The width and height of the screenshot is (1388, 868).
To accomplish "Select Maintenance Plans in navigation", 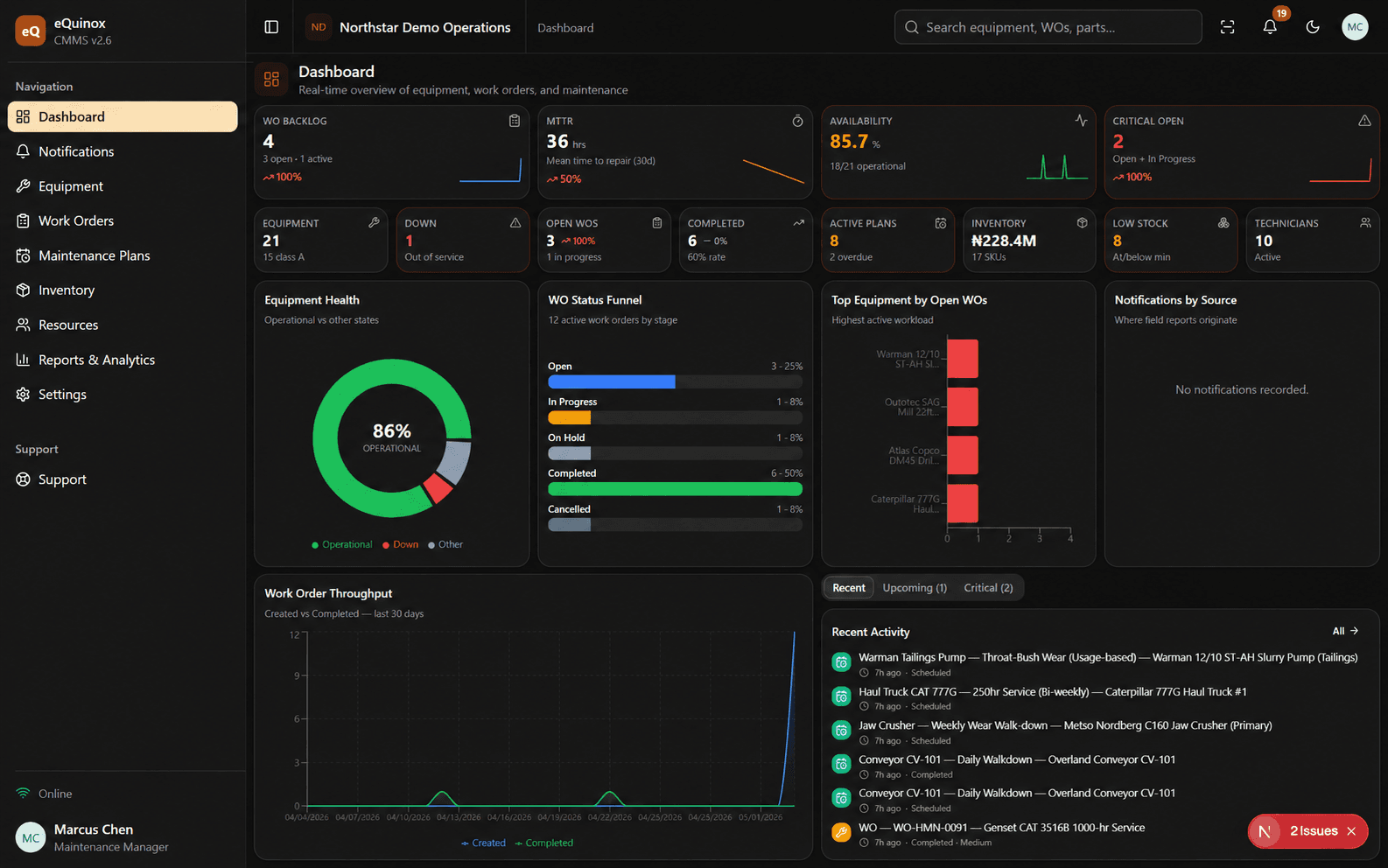I will [x=123, y=255].
